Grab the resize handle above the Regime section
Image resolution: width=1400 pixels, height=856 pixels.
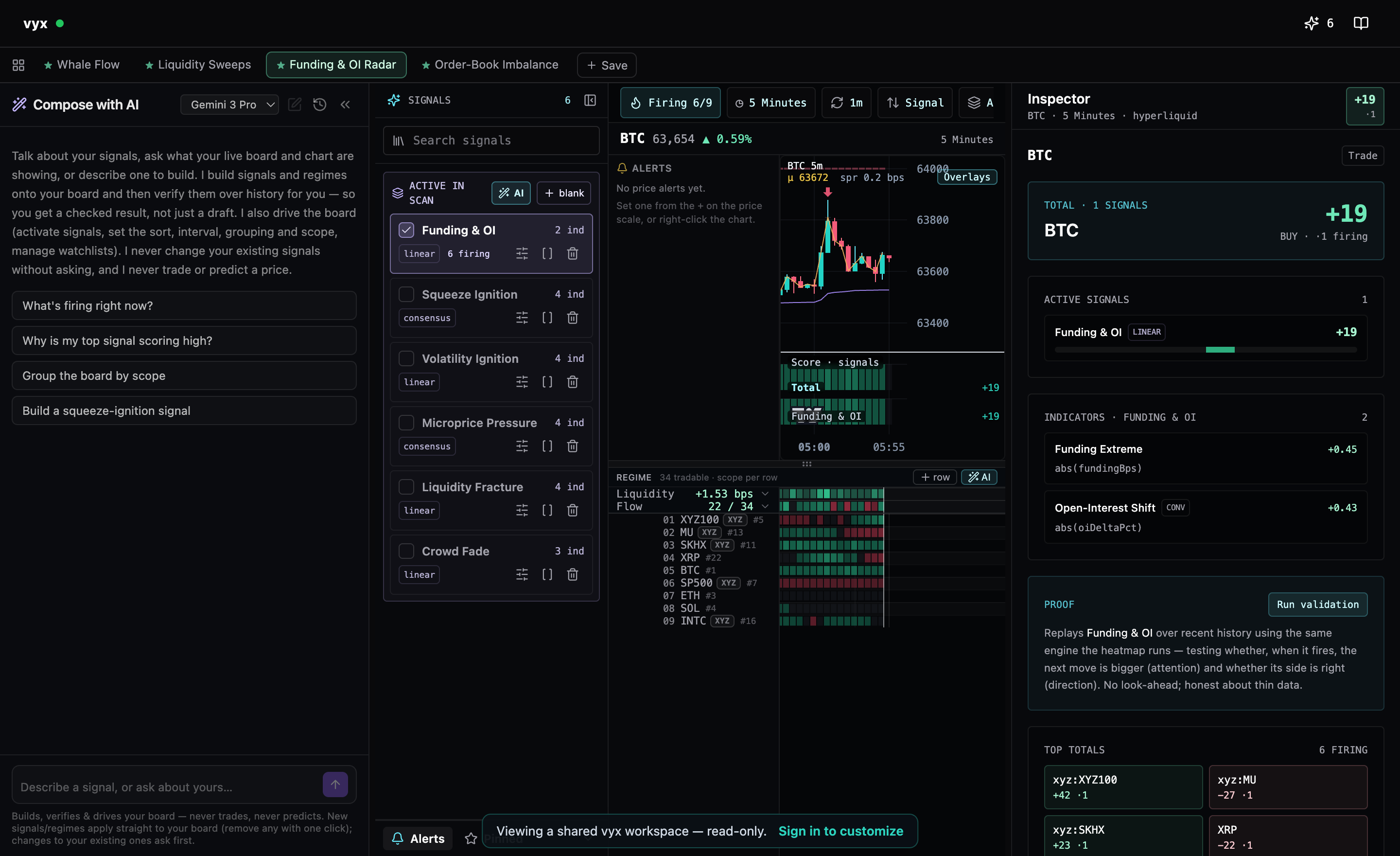tap(807, 464)
